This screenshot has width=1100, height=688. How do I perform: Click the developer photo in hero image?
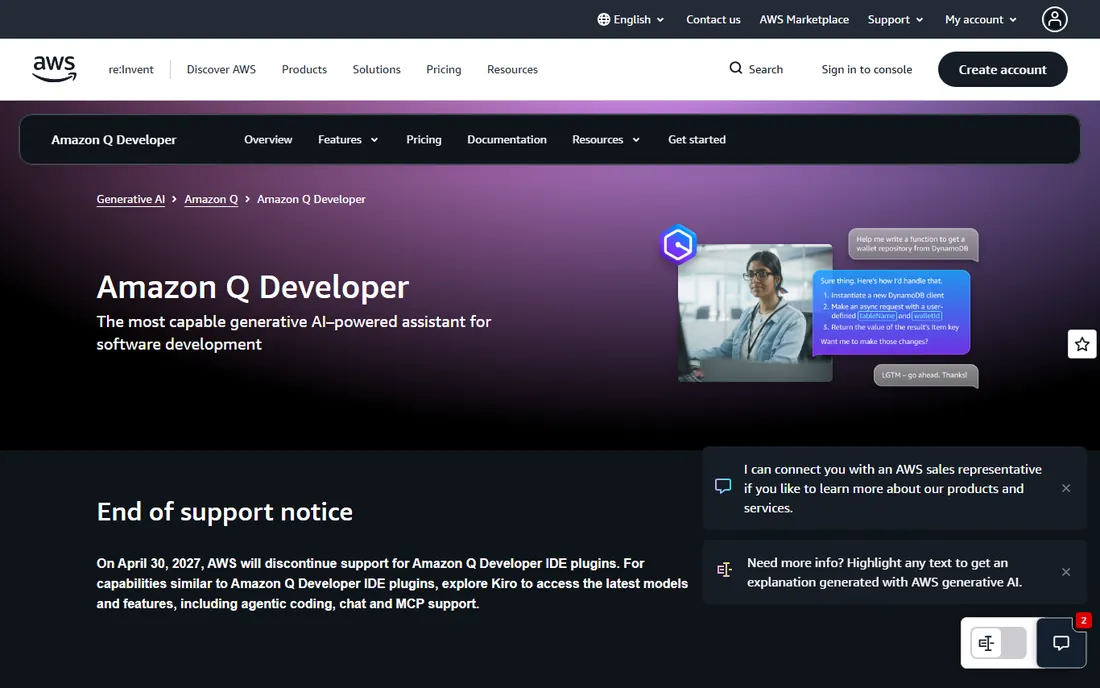[755, 313]
